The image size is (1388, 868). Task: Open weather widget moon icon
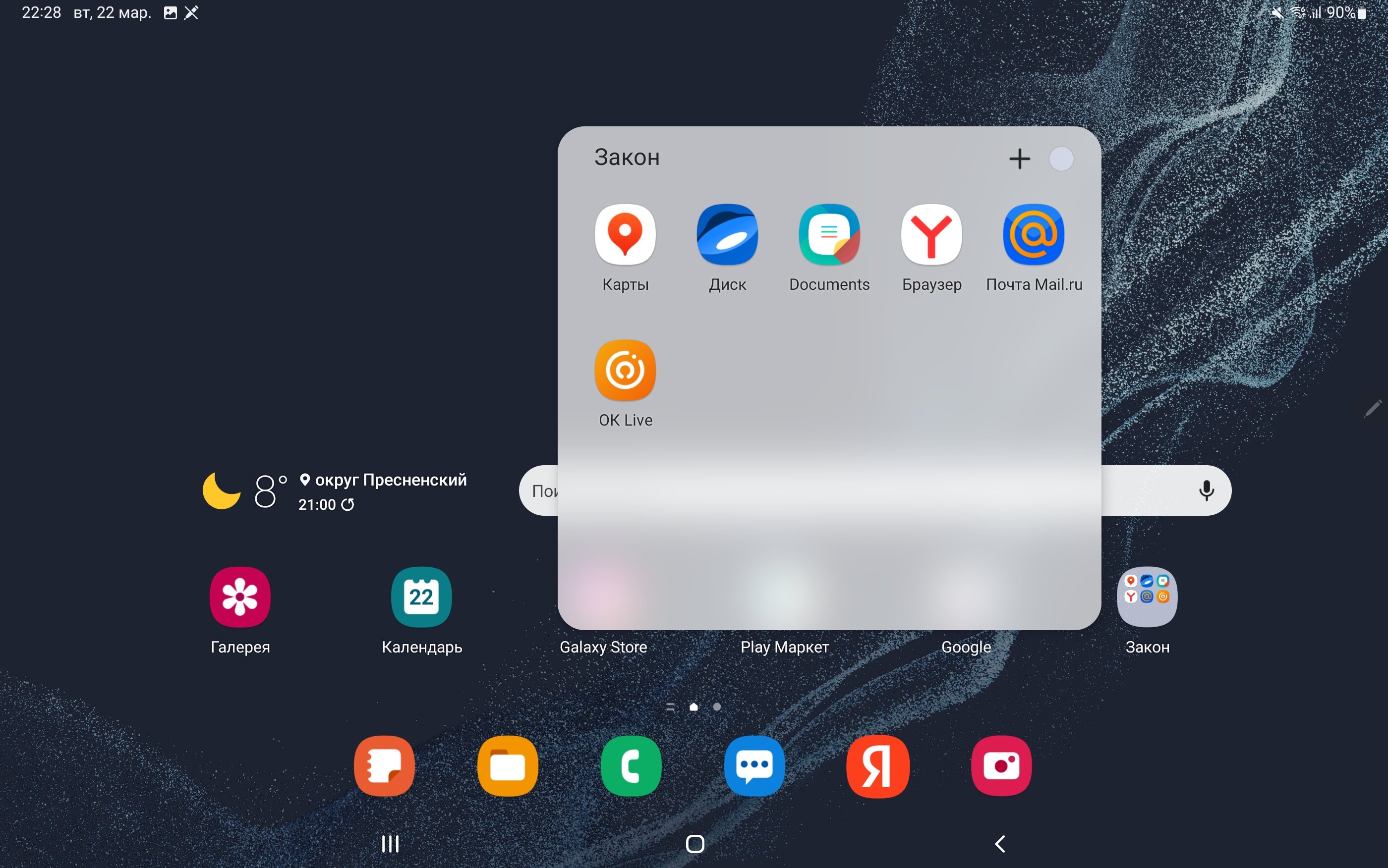tap(222, 491)
